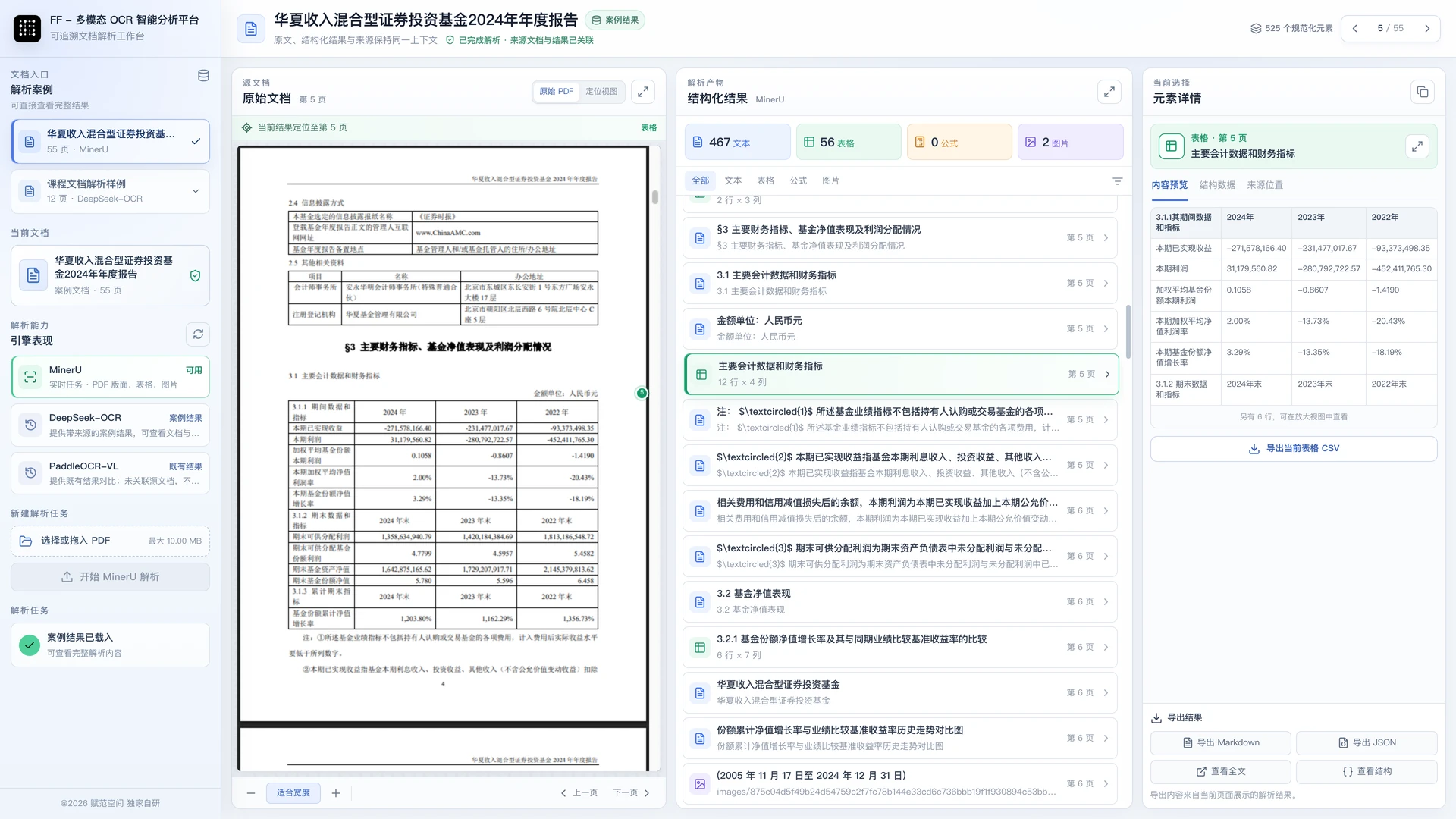Open the §3 主要财务指标 result row
The width and height of the screenshot is (1456, 819).
pyautogui.click(x=900, y=237)
